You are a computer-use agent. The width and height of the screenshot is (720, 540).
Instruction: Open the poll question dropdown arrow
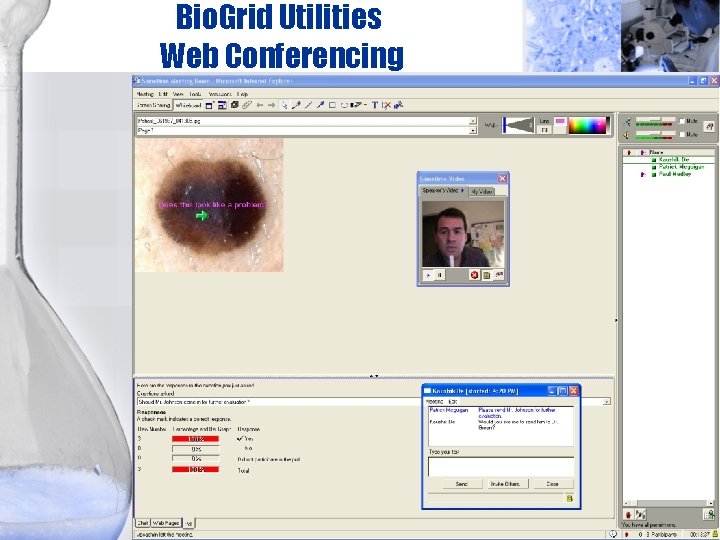tap(607, 402)
